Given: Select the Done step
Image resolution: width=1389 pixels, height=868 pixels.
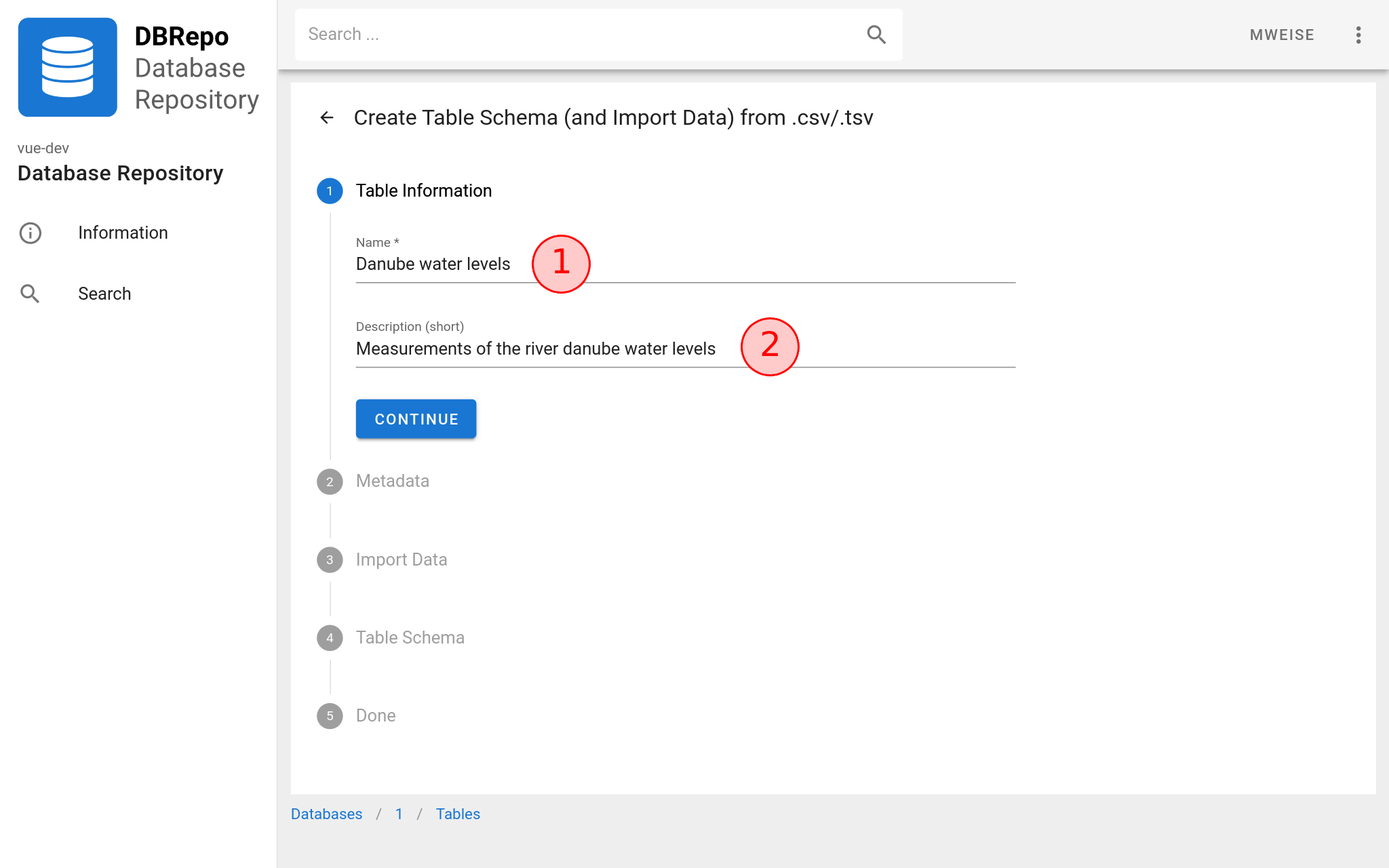Looking at the screenshot, I should (356, 716).
